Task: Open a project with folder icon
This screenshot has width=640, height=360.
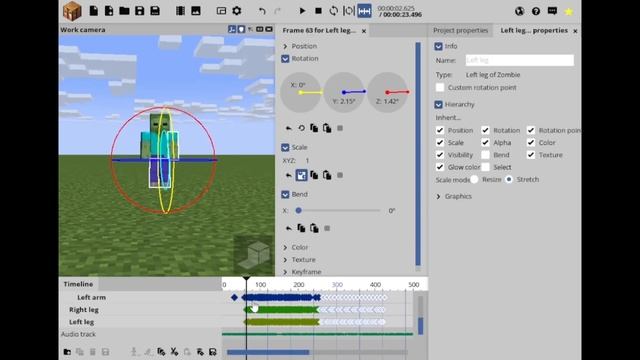Action: [124, 11]
